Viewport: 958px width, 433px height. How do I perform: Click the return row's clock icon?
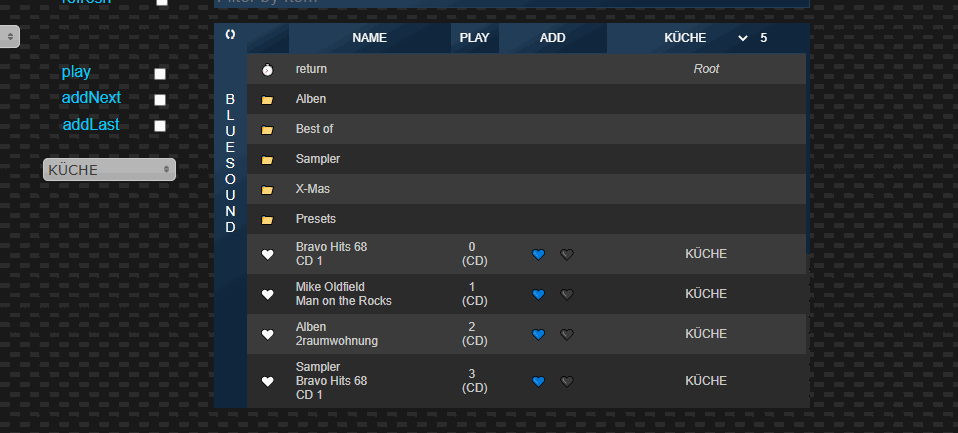[x=267, y=70]
